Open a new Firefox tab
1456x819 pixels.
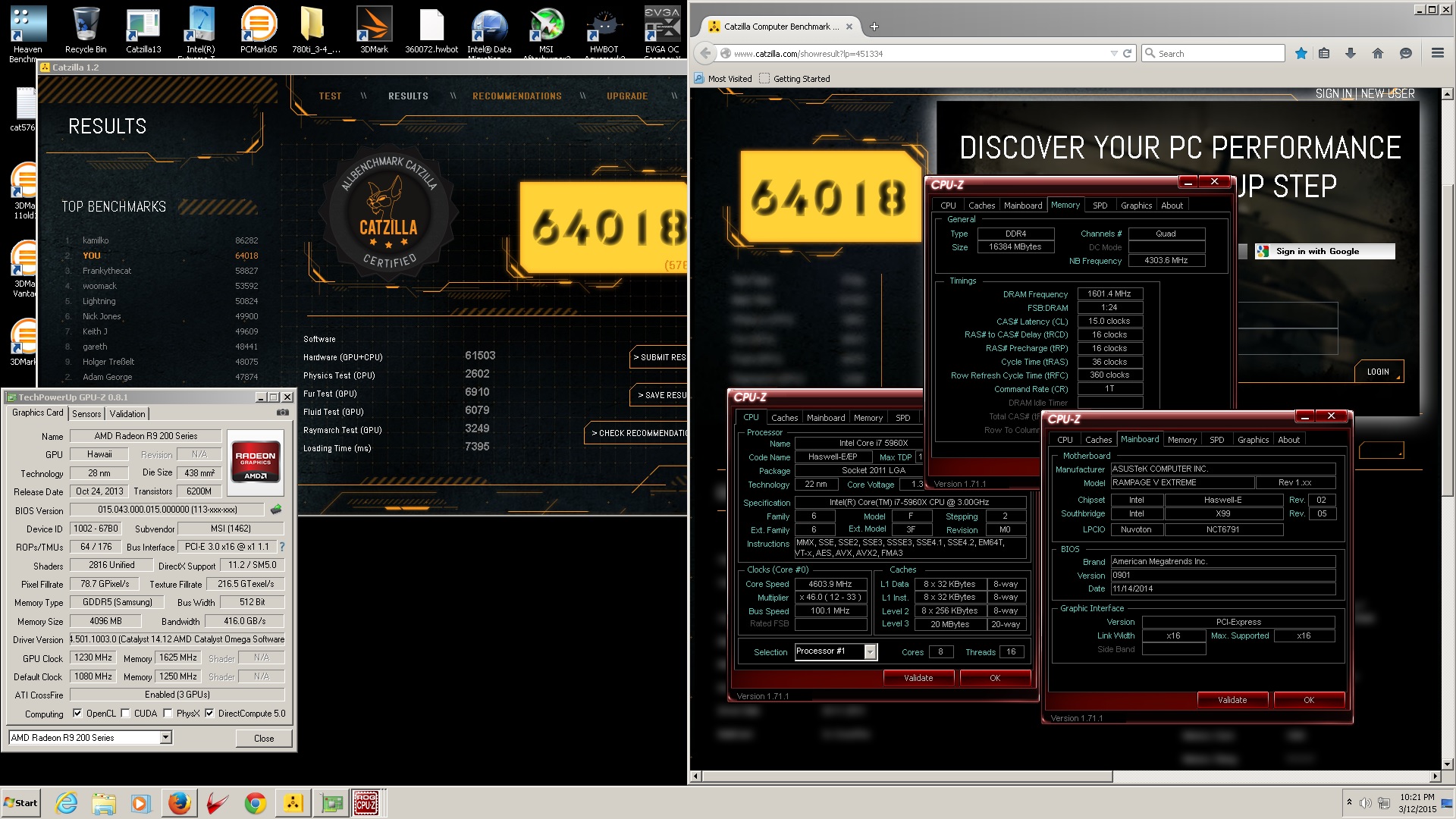(874, 27)
